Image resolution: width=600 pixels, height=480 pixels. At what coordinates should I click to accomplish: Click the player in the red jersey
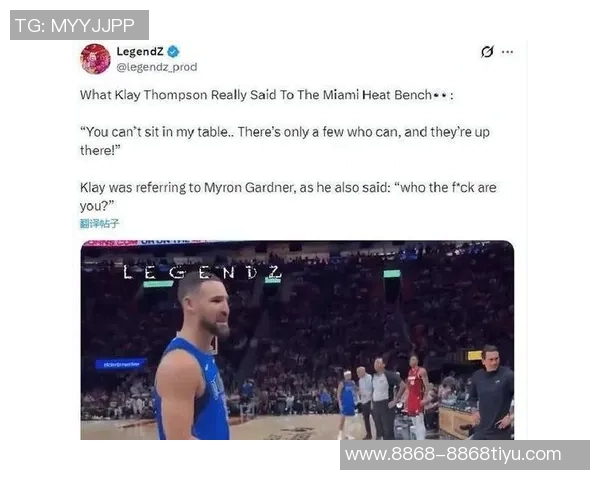click(x=416, y=396)
